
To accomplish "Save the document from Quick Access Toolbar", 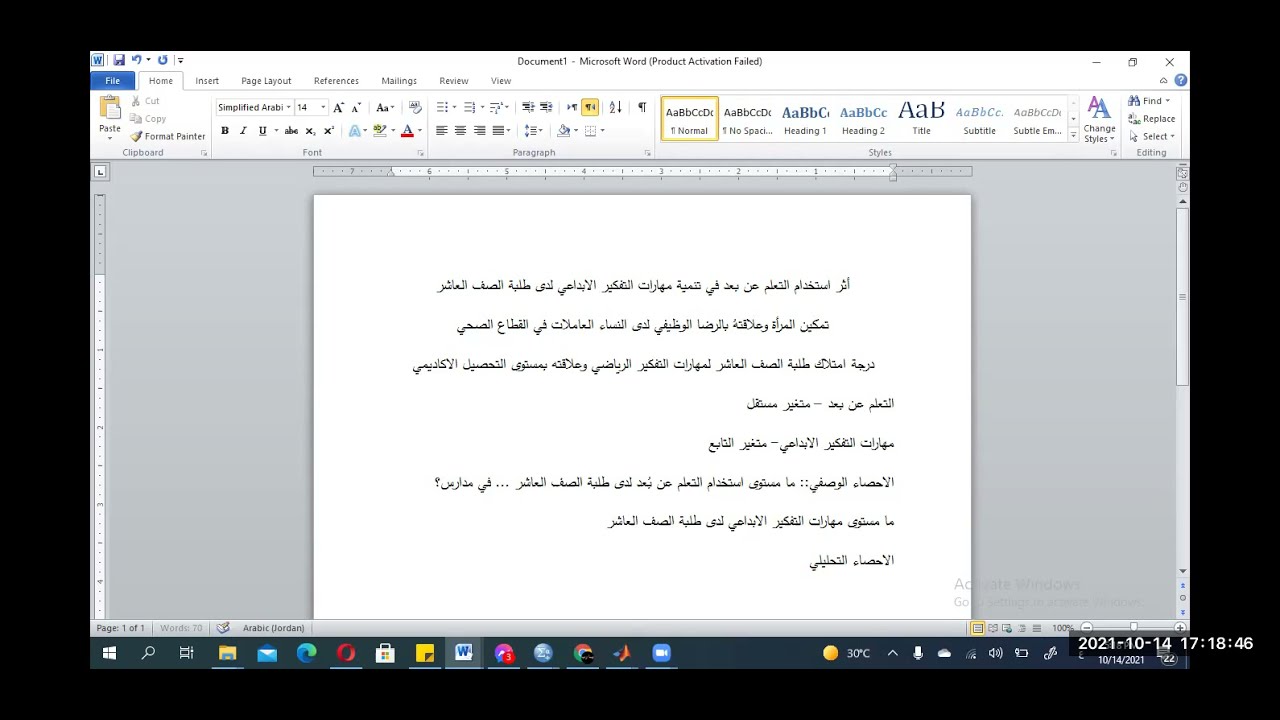I will click(119, 61).
